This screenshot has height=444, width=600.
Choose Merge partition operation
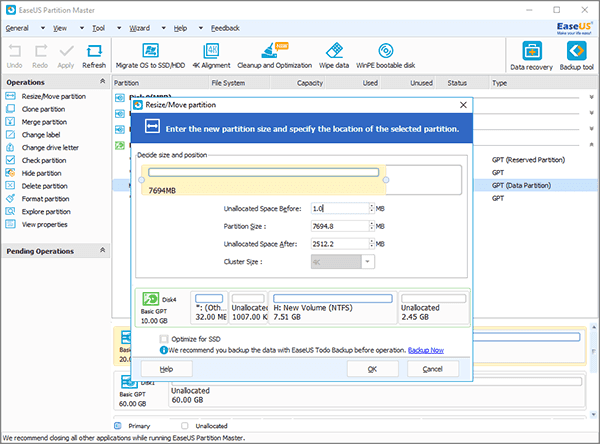[36, 122]
